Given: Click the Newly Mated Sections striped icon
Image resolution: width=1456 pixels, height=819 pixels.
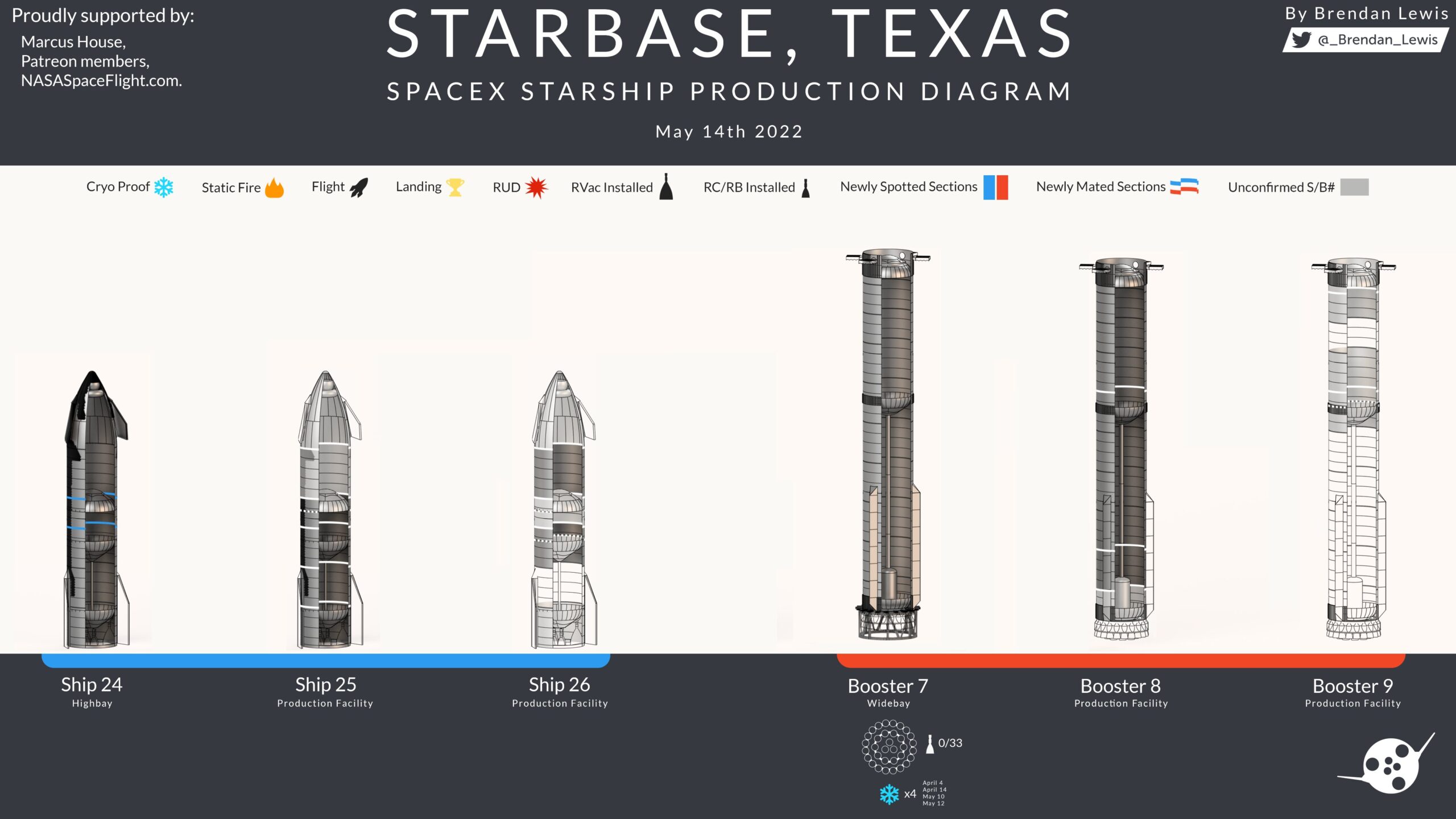Looking at the screenshot, I should tap(1184, 187).
